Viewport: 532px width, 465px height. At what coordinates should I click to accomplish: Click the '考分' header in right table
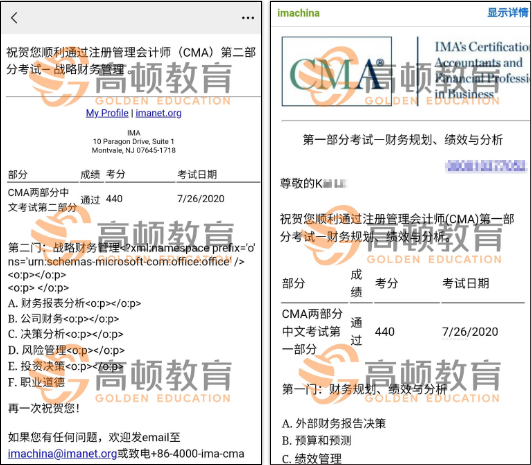click(x=386, y=283)
